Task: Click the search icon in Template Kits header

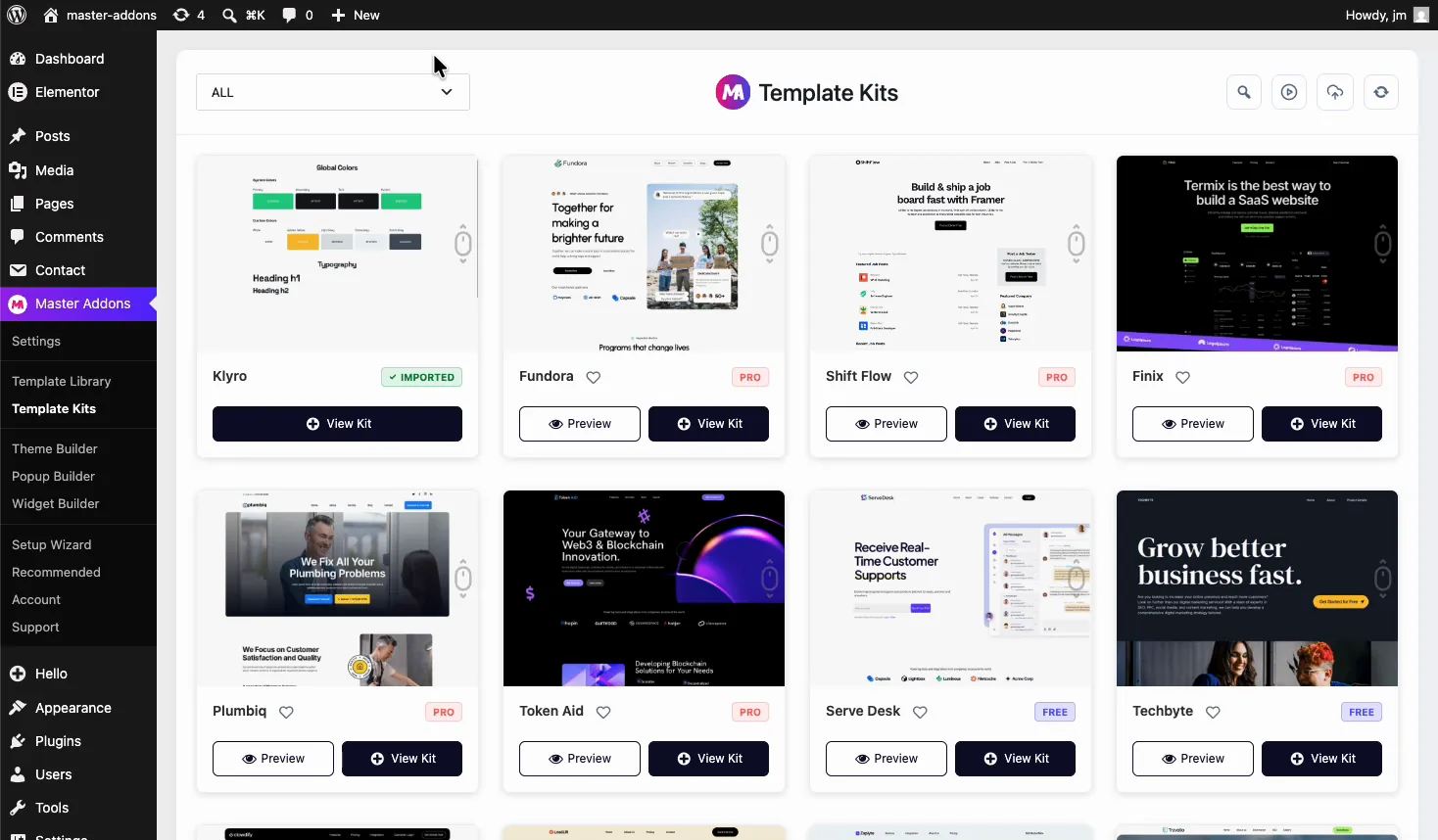Action: [x=1244, y=92]
